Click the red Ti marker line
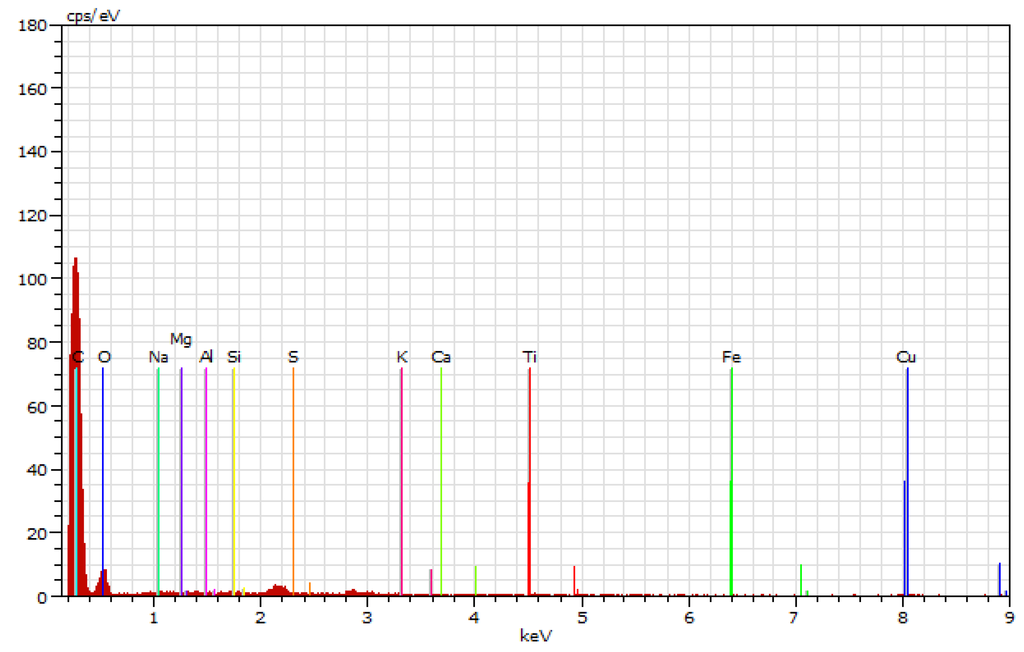The image size is (1024, 652). coord(530,481)
